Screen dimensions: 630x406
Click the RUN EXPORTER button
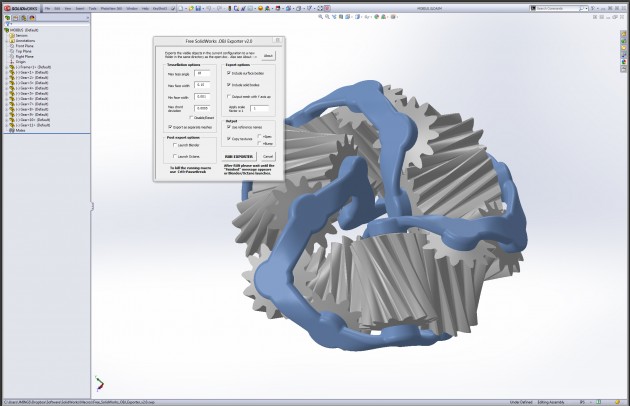[x=239, y=156]
